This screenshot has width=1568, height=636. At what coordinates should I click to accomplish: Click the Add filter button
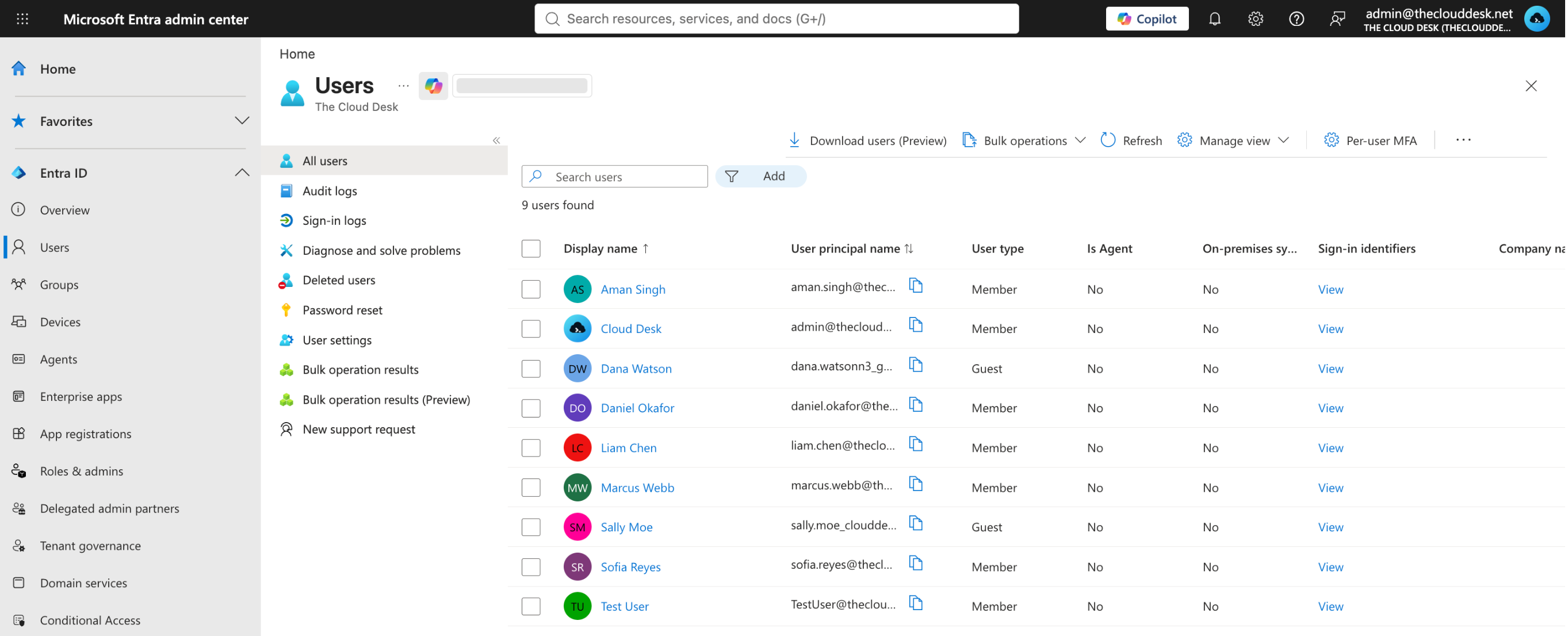760,176
